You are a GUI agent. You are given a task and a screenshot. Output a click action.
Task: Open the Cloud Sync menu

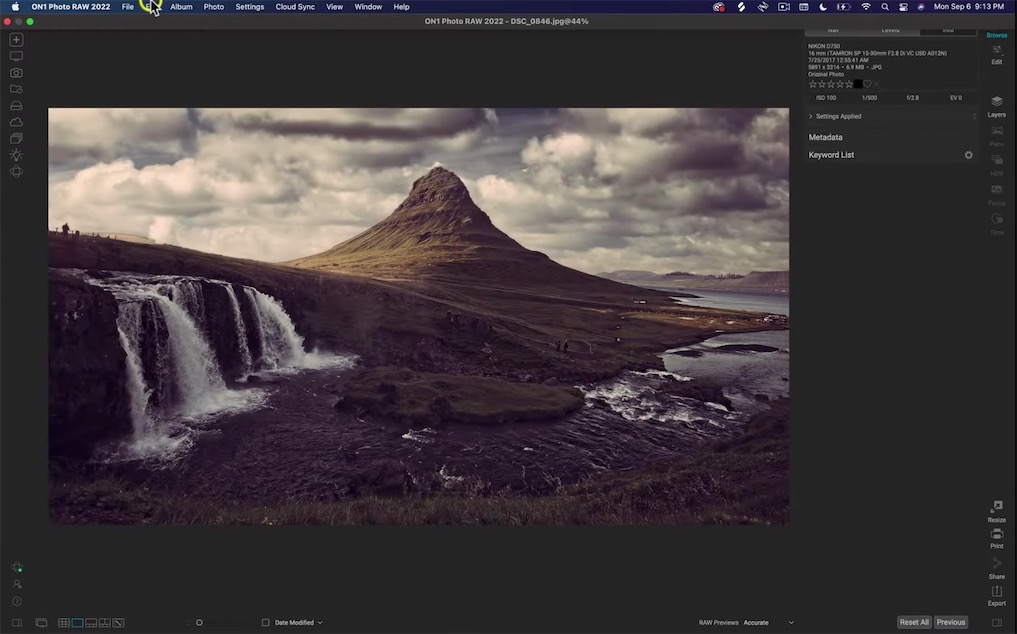[x=295, y=7]
